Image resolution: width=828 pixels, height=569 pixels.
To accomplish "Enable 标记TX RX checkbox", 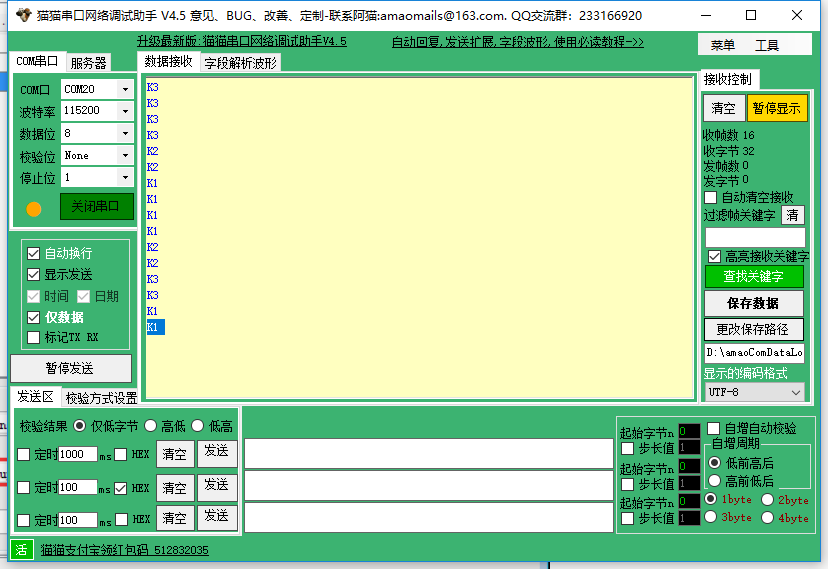I will click(x=33, y=337).
